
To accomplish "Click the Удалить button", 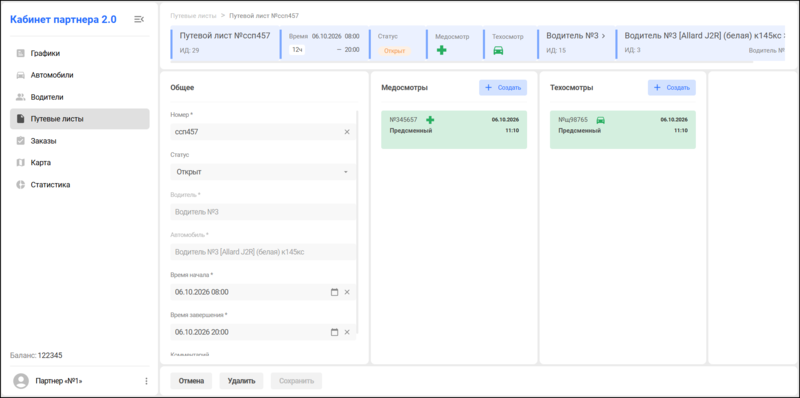I will (241, 381).
